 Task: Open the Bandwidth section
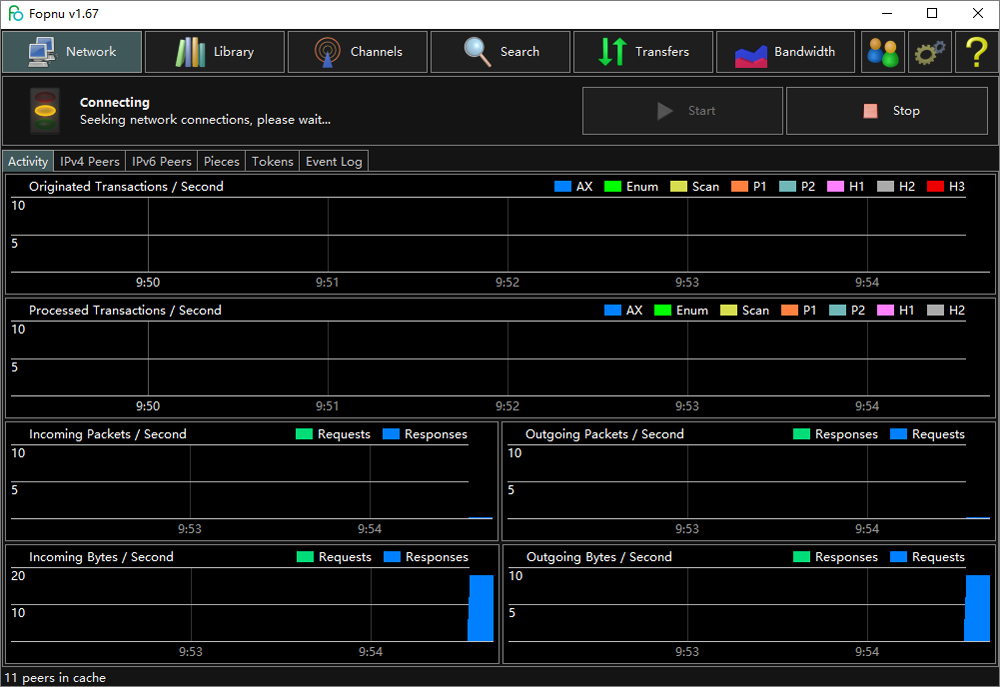787,52
